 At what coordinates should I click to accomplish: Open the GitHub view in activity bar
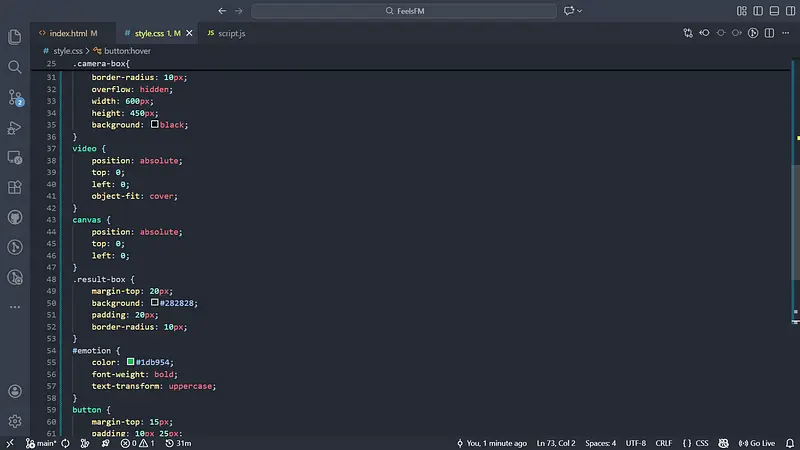pyautogui.click(x=15, y=217)
